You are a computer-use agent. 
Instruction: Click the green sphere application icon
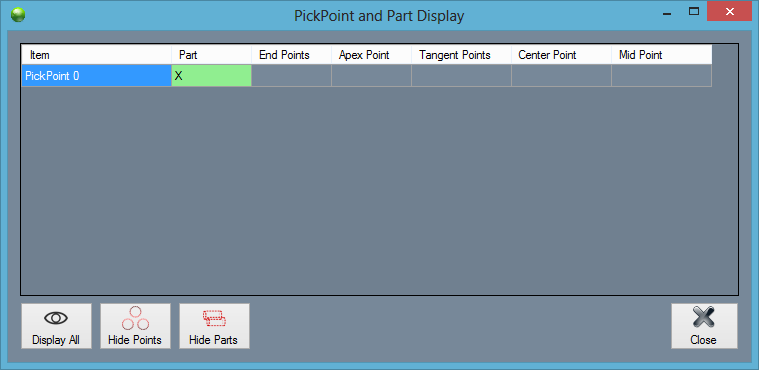click(x=18, y=15)
